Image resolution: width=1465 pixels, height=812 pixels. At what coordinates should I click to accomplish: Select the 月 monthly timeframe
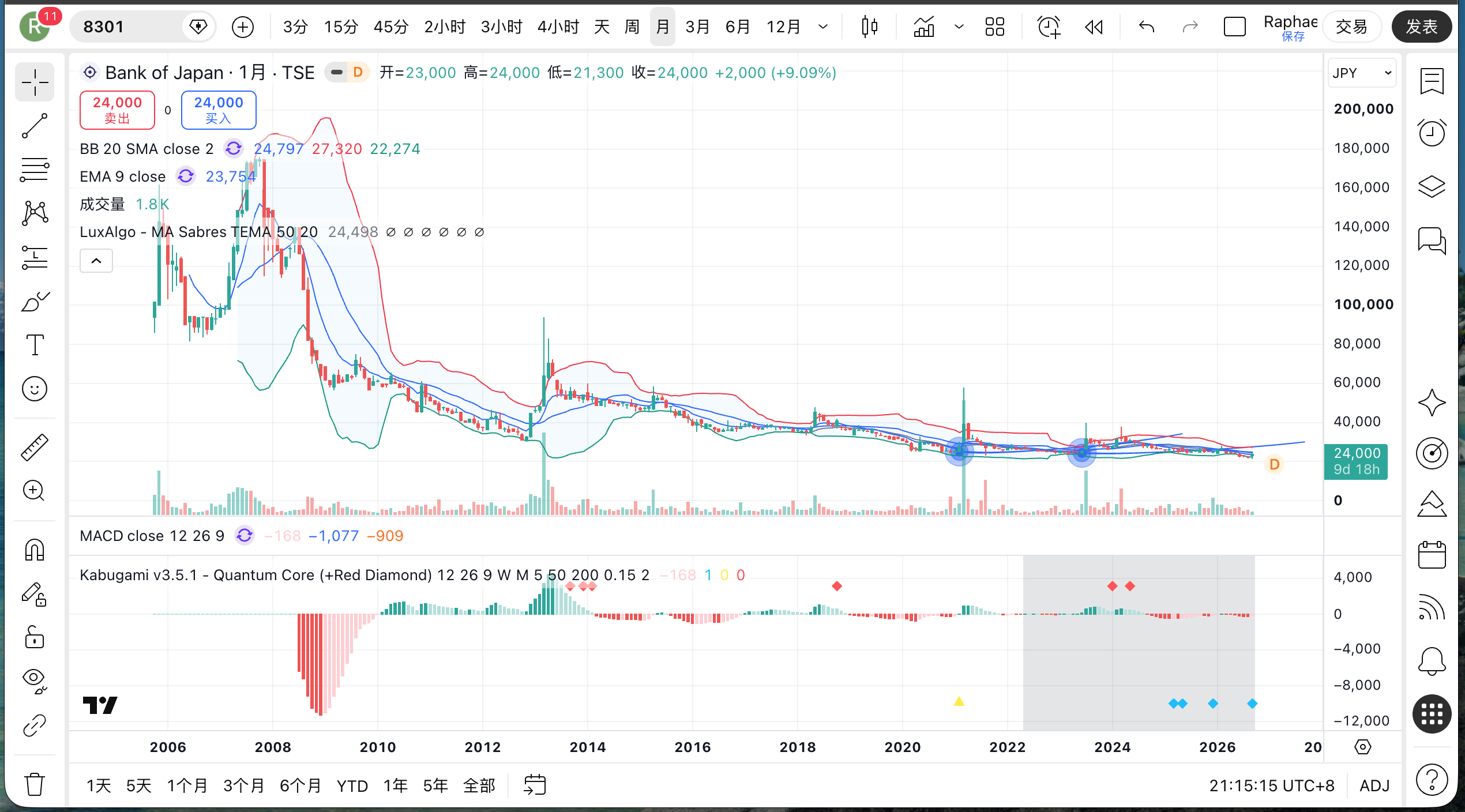pos(663,27)
